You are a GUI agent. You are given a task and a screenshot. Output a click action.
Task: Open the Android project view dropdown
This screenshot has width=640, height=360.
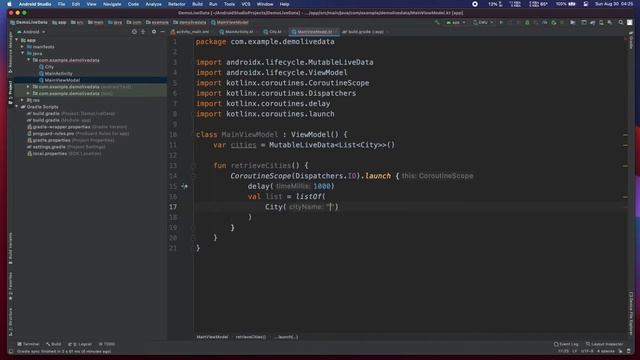31,32
